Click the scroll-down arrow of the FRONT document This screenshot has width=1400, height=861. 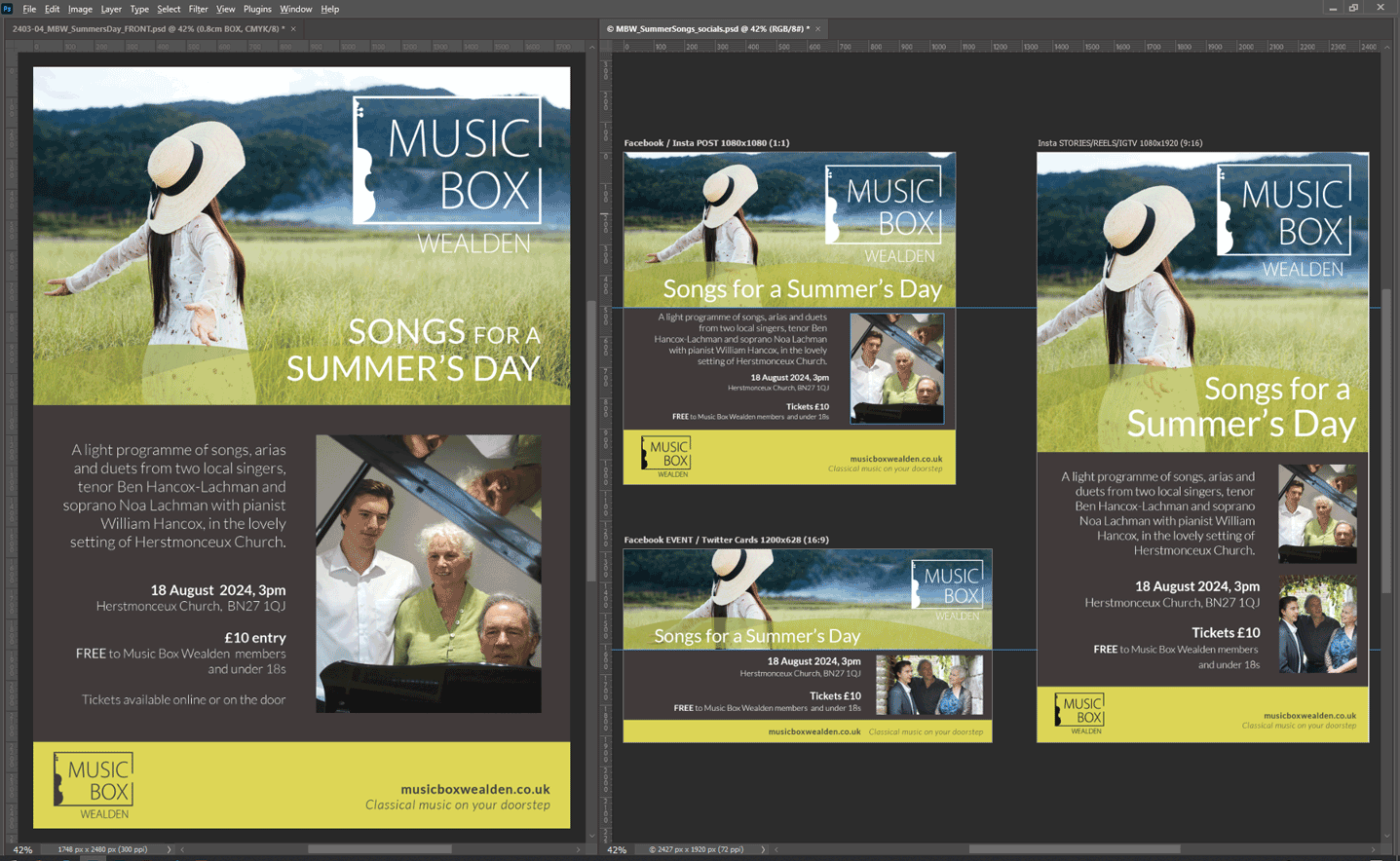[x=591, y=836]
